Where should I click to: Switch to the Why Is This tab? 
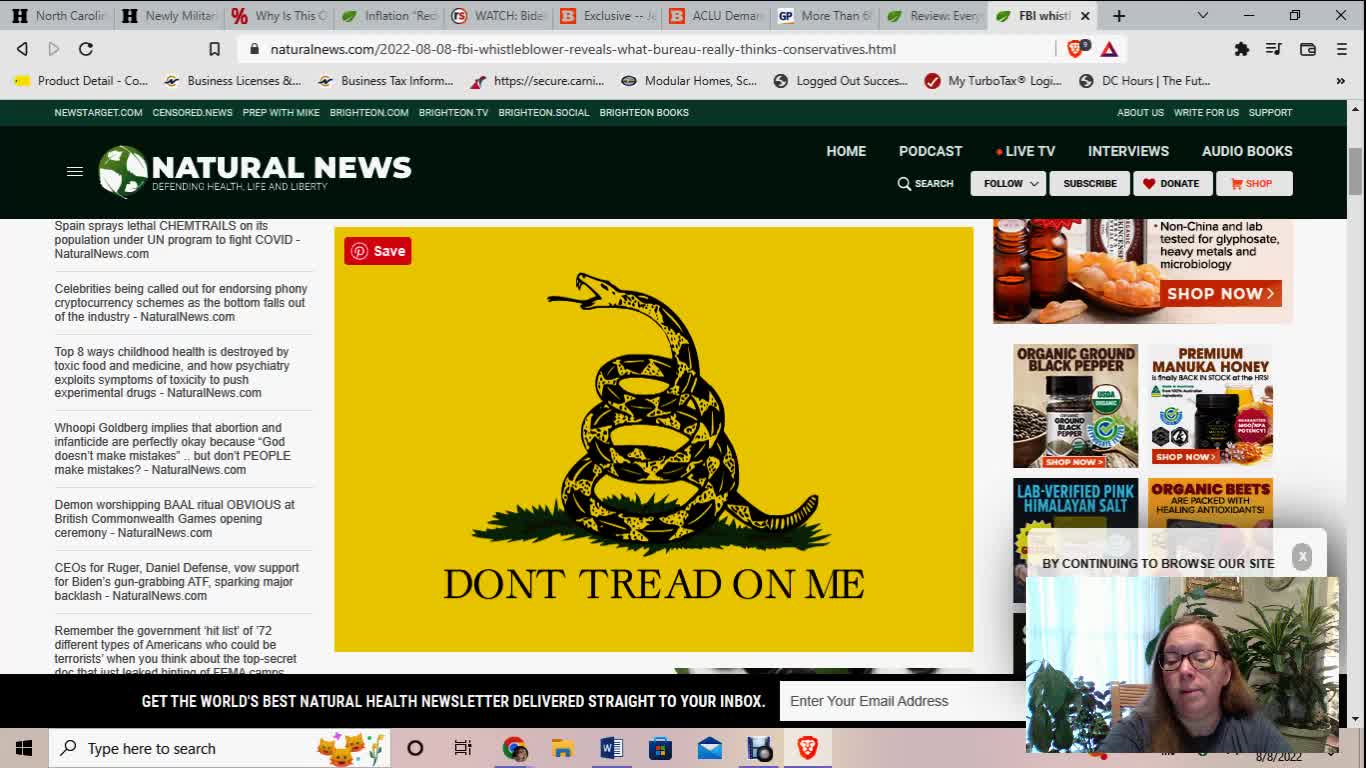[278, 16]
